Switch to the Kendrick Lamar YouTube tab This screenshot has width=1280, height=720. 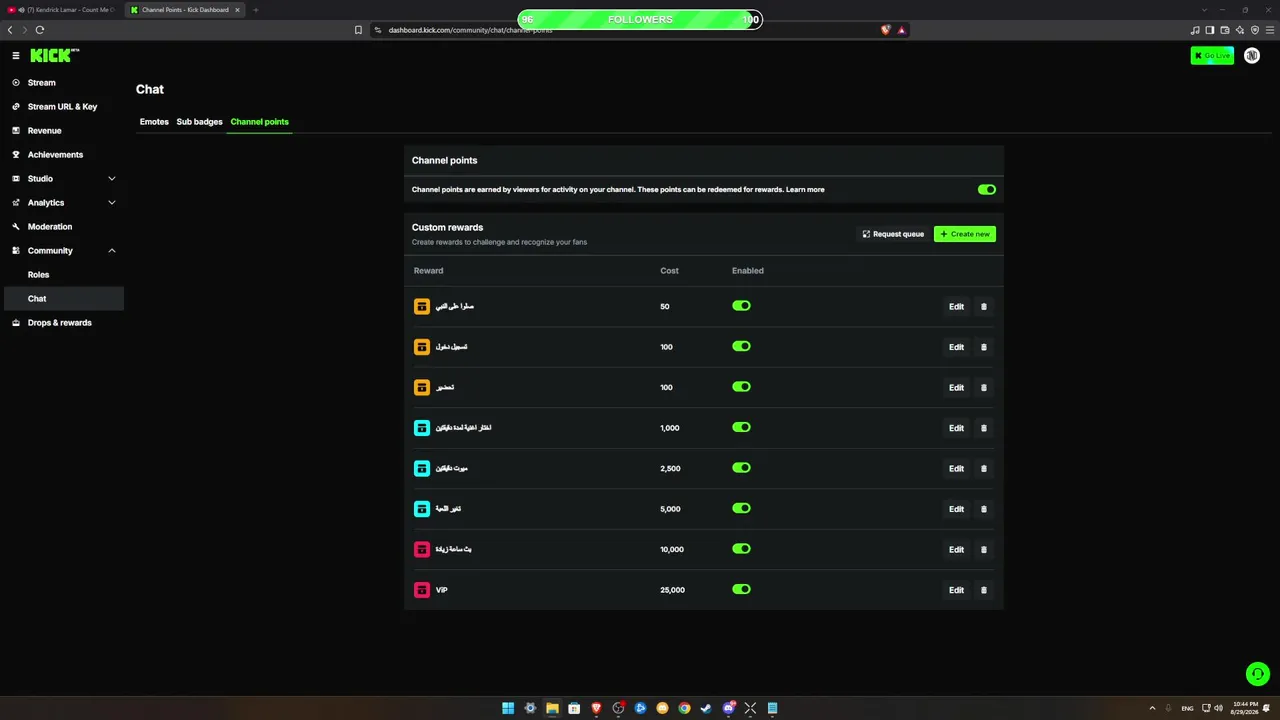62,10
